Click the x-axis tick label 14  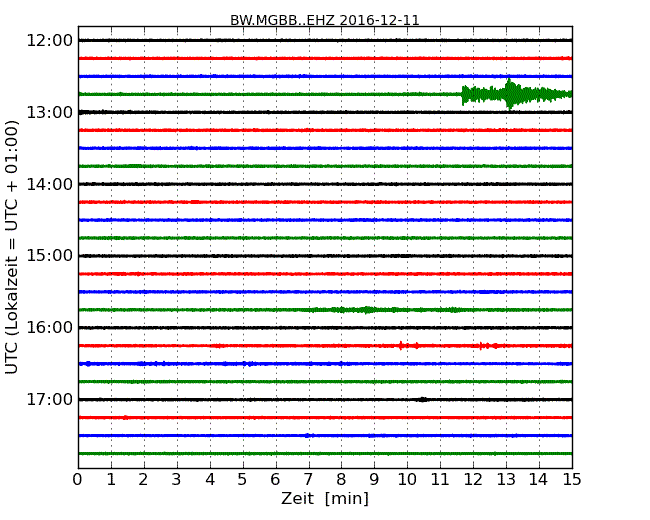(539, 479)
